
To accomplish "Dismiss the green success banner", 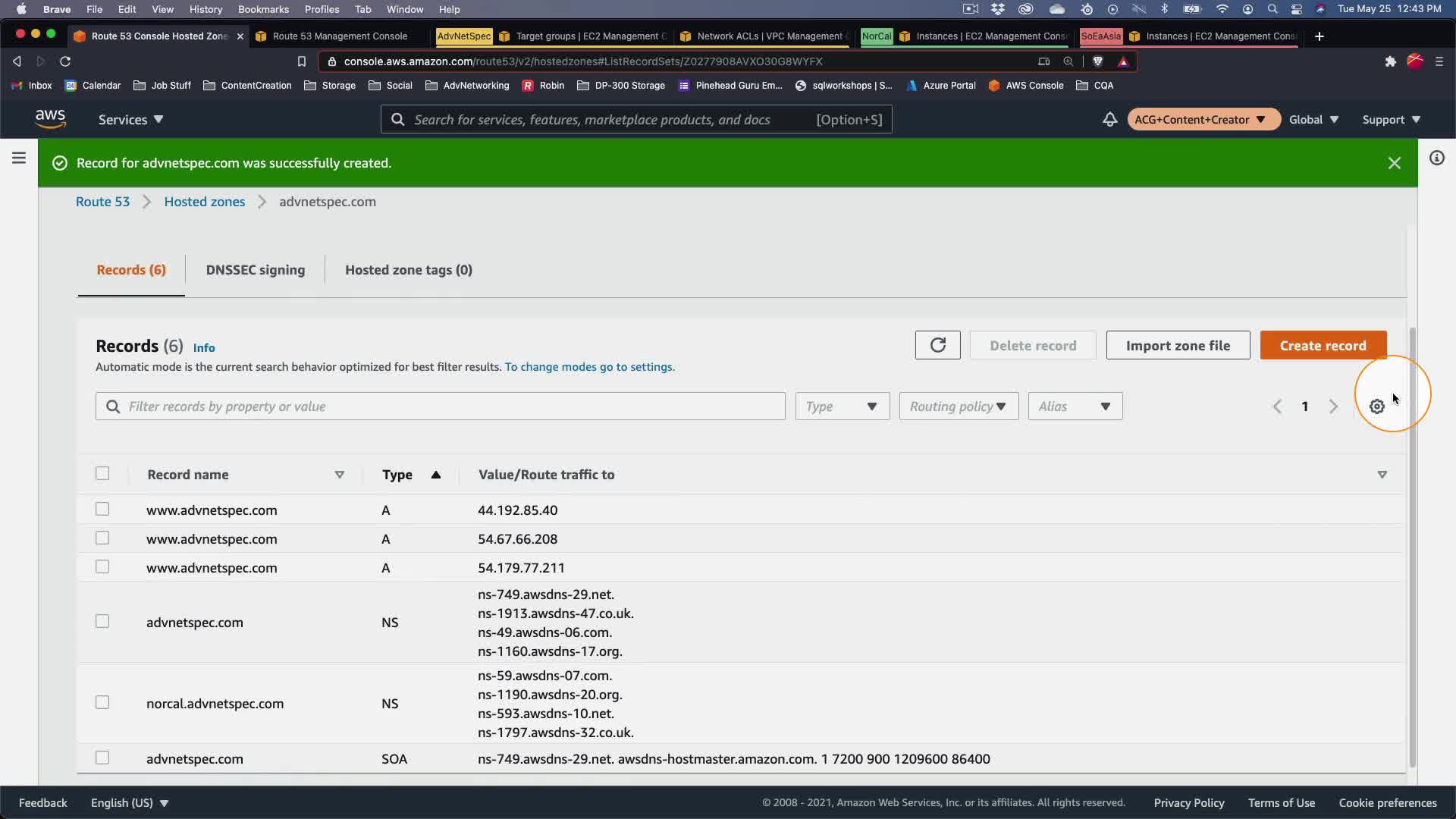I will (1394, 163).
